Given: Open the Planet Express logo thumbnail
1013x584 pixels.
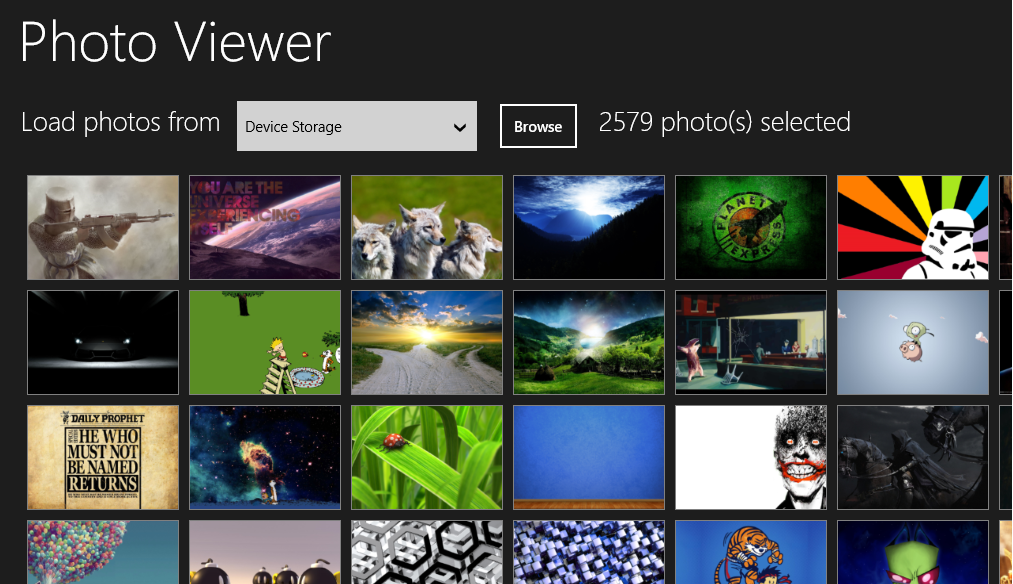Looking at the screenshot, I should (751, 227).
